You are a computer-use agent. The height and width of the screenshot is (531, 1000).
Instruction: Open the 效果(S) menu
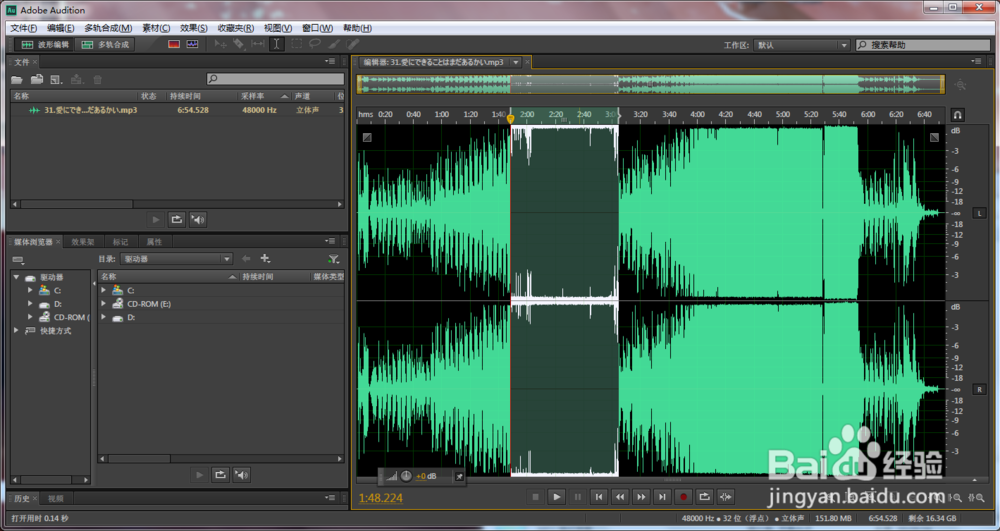coord(194,28)
